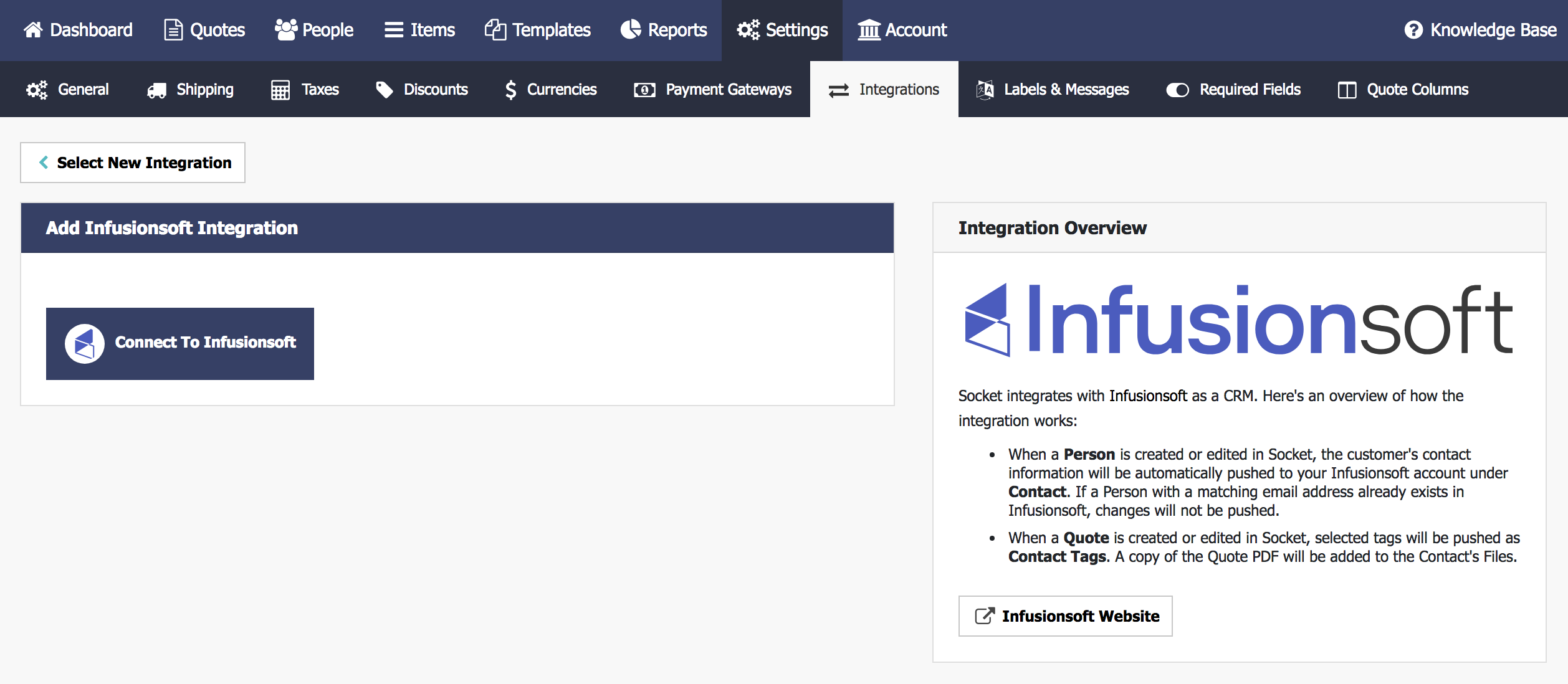The width and height of the screenshot is (1568, 684).
Task: Click the Knowledge Base question mark icon
Action: coord(1413,29)
